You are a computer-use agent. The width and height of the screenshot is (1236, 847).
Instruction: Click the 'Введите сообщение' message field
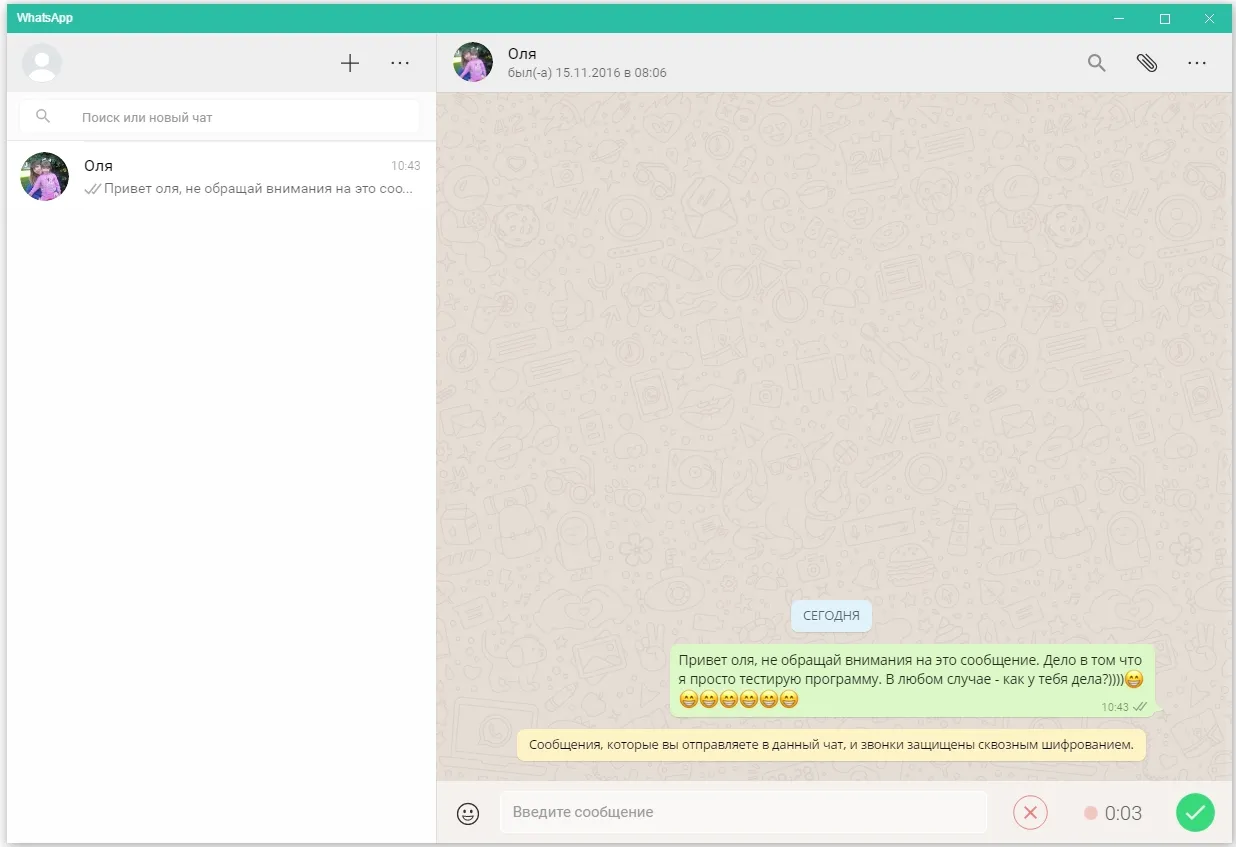click(x=743, y=812)
